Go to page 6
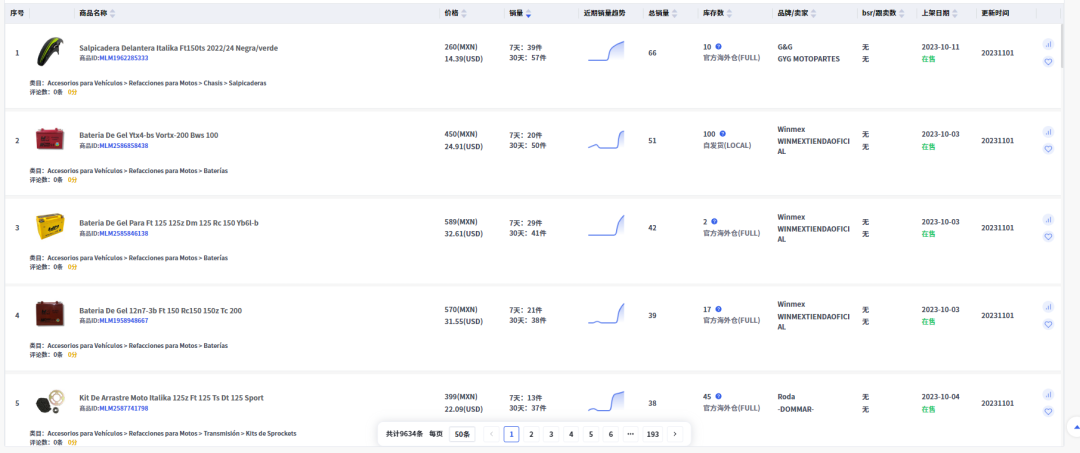 (x=611, y=434)
